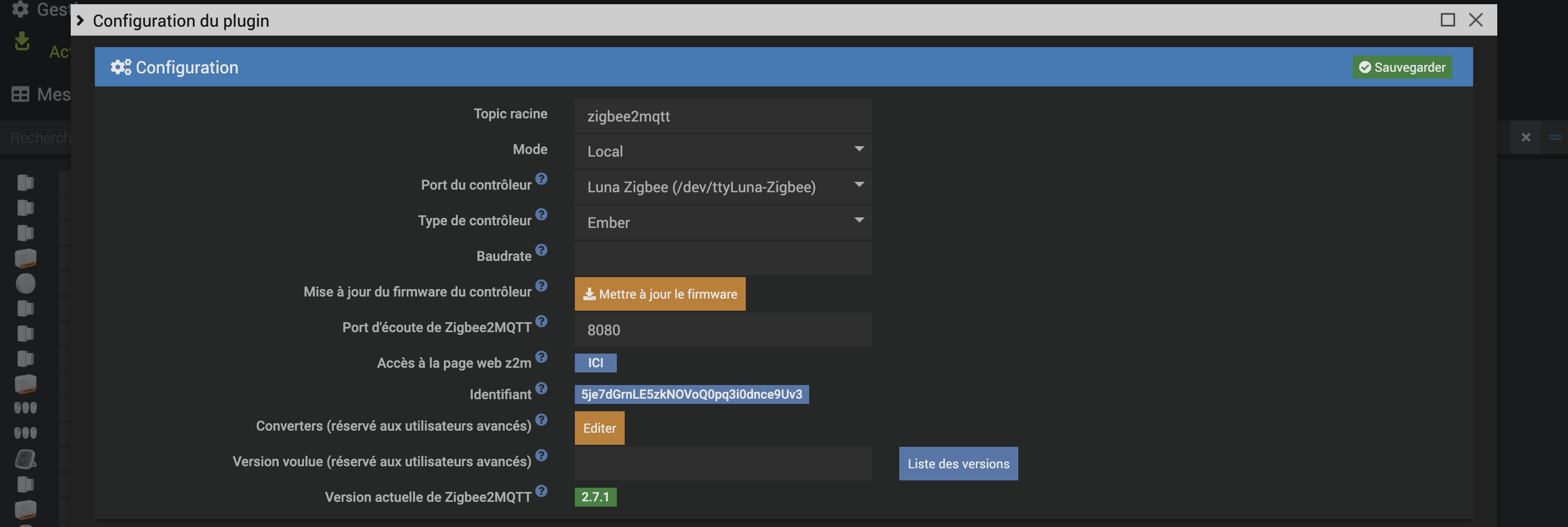Click help icon beside Type de contrôleur

point(541,215)
